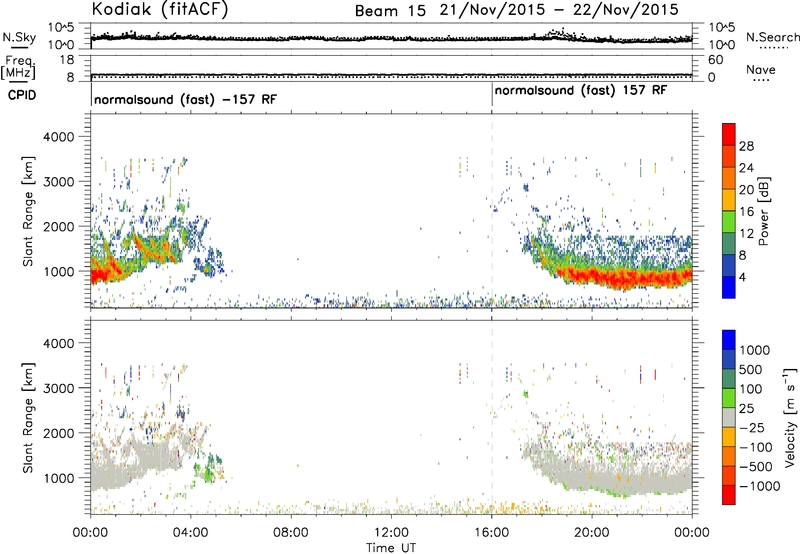Click the dashed 16:00 marker in velocity panel
This screenshot has height=554, width=800.
coord(492,417)
